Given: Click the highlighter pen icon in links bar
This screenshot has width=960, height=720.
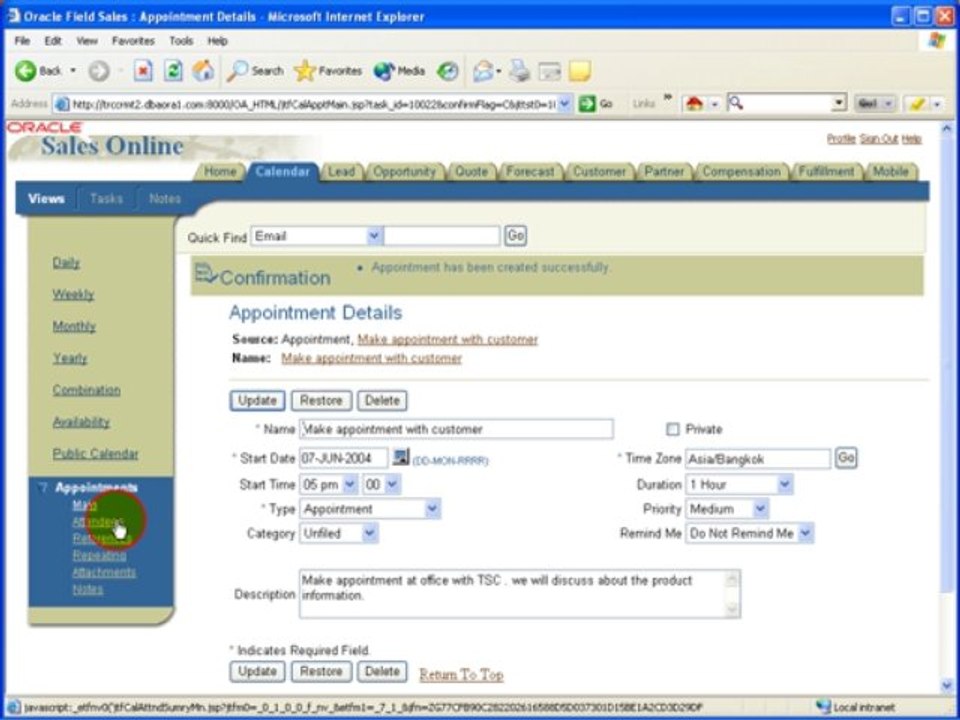Looking at the screenshot, I should 917,104.
